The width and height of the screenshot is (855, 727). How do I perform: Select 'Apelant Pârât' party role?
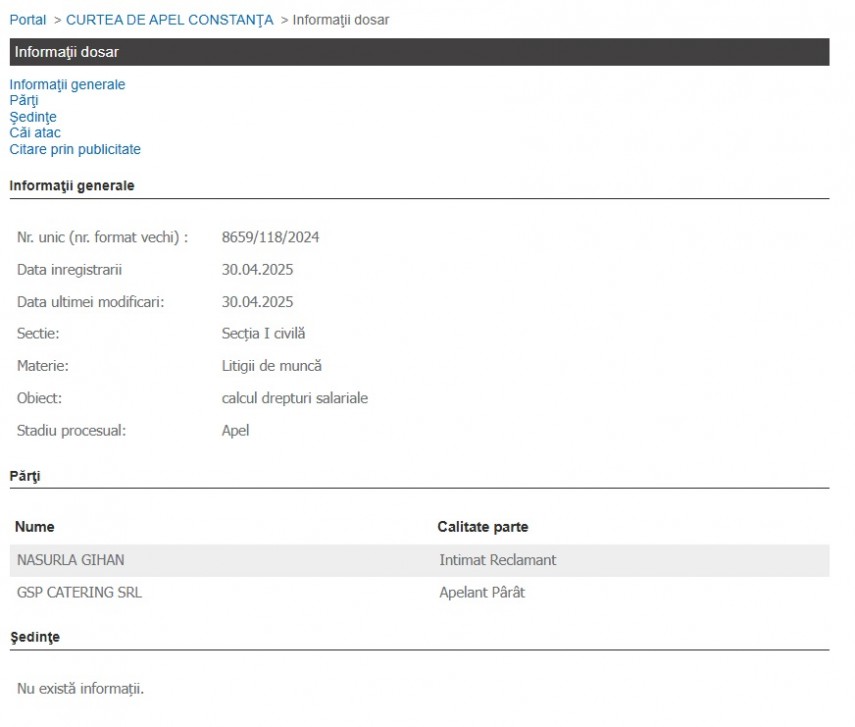pyautogui.click(x=482, y=592)
